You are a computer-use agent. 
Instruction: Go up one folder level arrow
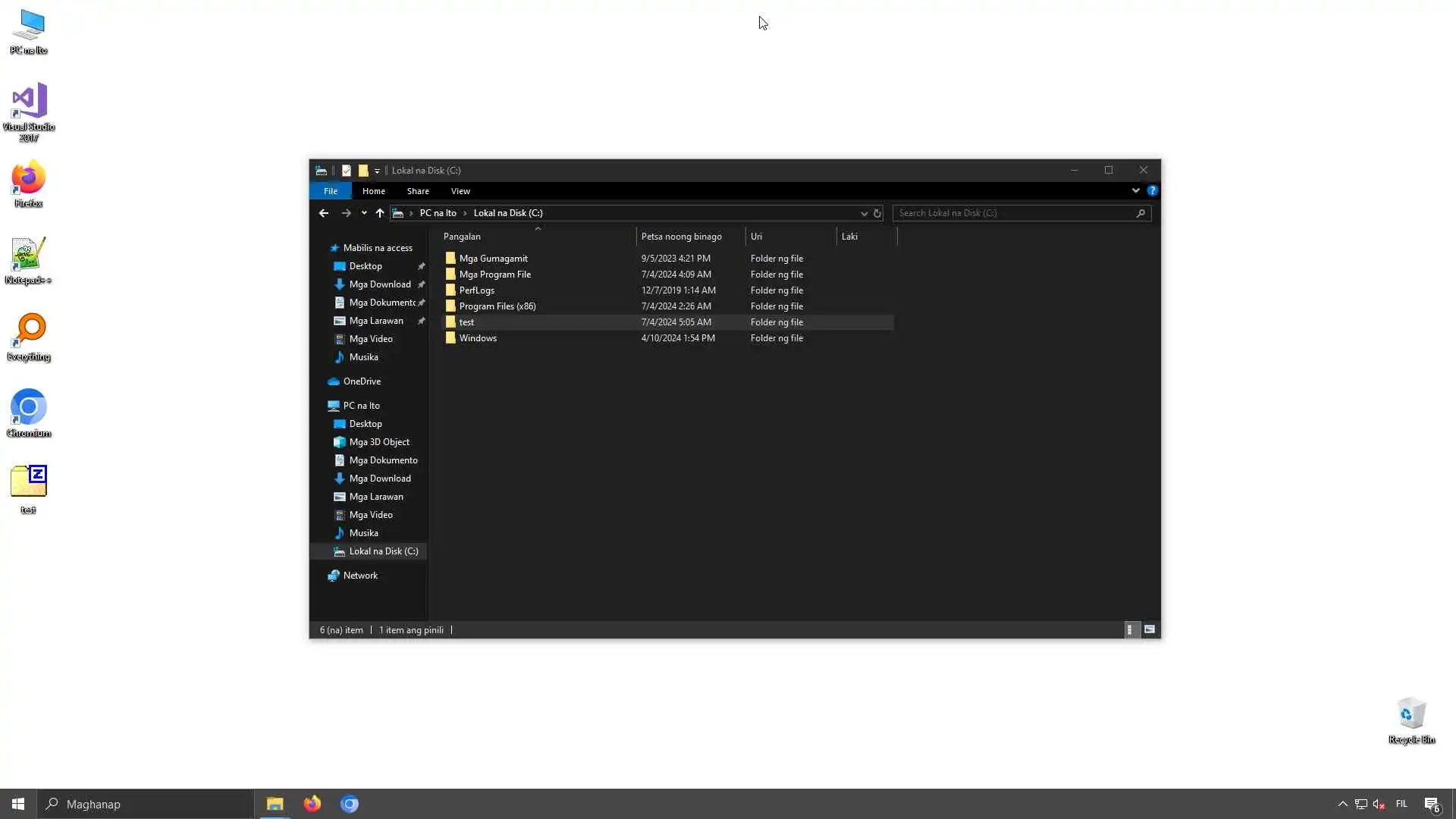pos(380,213)
